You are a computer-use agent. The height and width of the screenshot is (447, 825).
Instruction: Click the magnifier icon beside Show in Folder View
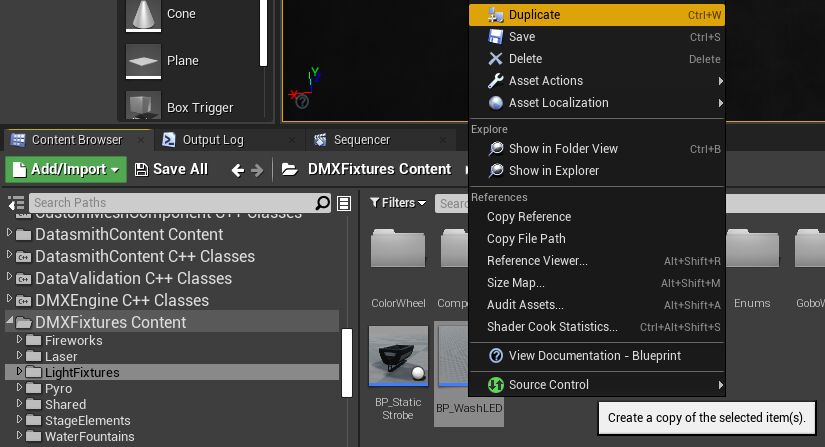coord(496,149)
